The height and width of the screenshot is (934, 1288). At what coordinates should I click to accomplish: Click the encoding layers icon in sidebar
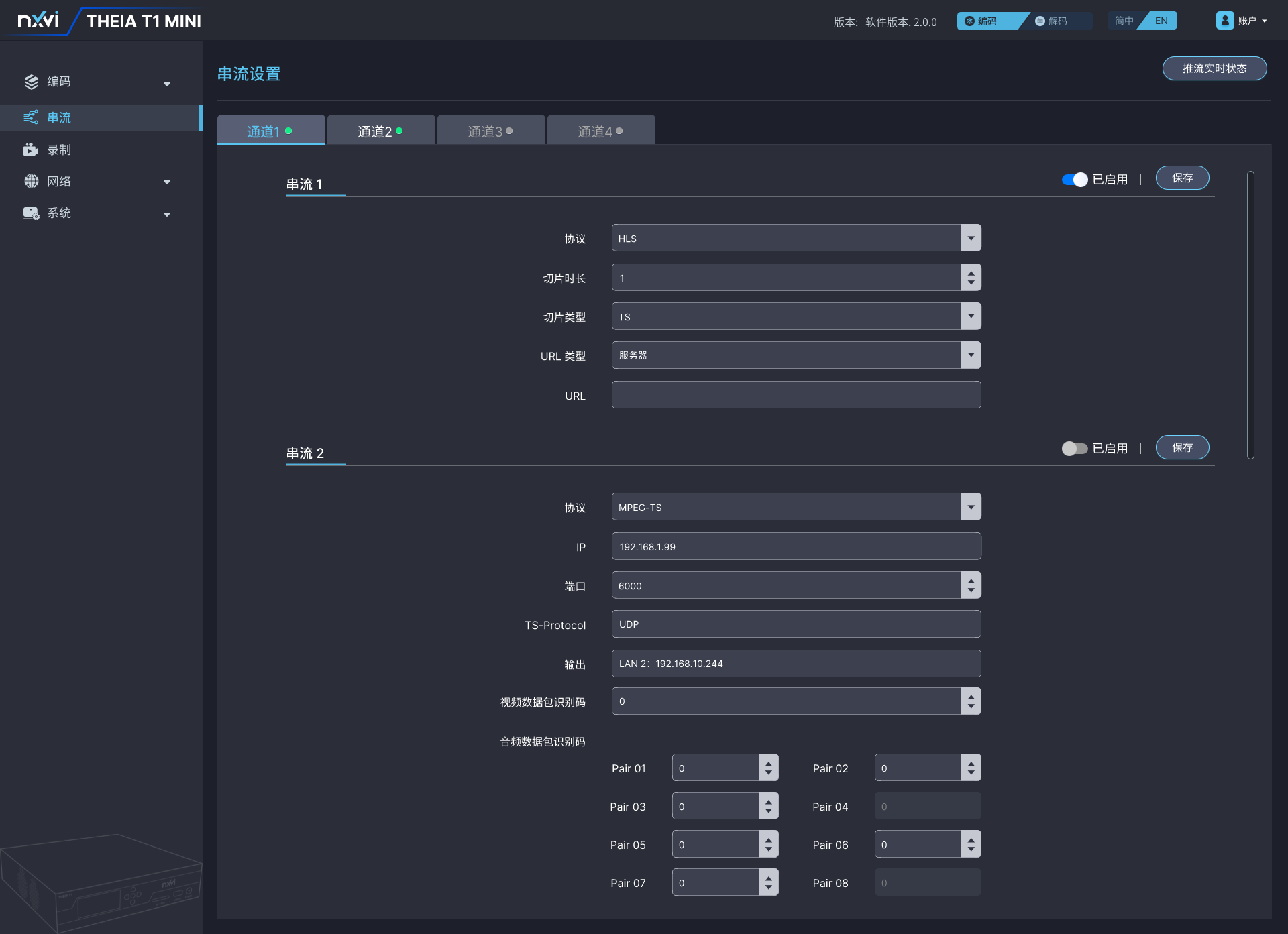[31, 82]
